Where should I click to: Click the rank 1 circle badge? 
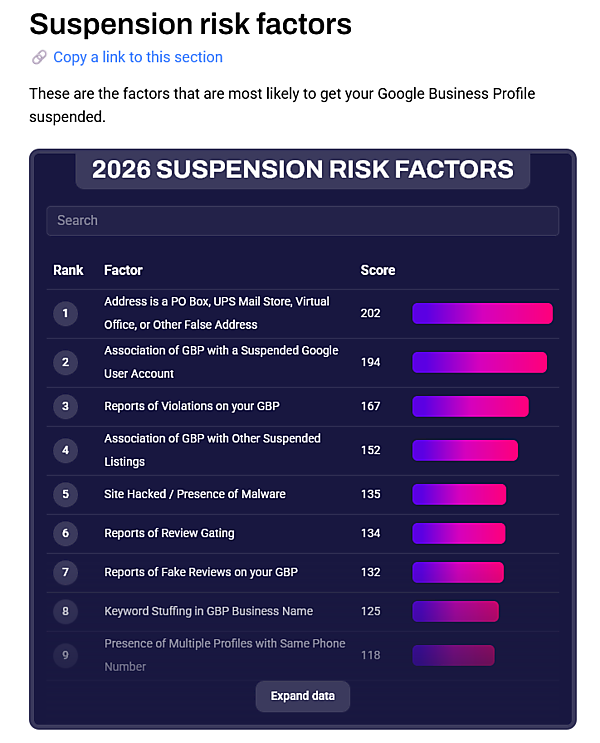pos(65,314)
